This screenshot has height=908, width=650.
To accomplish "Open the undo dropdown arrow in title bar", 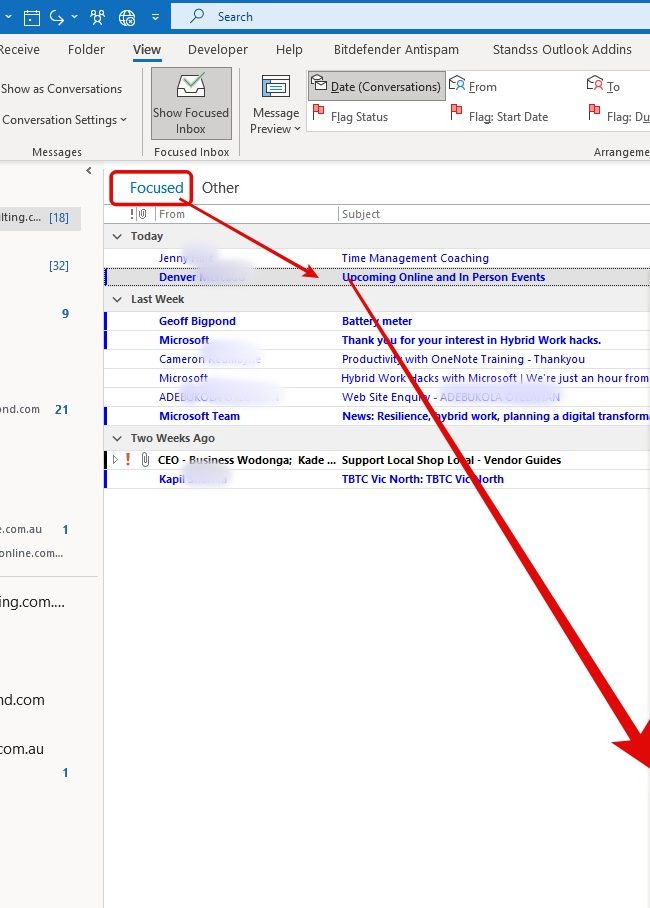I will (x=75, y=17).
